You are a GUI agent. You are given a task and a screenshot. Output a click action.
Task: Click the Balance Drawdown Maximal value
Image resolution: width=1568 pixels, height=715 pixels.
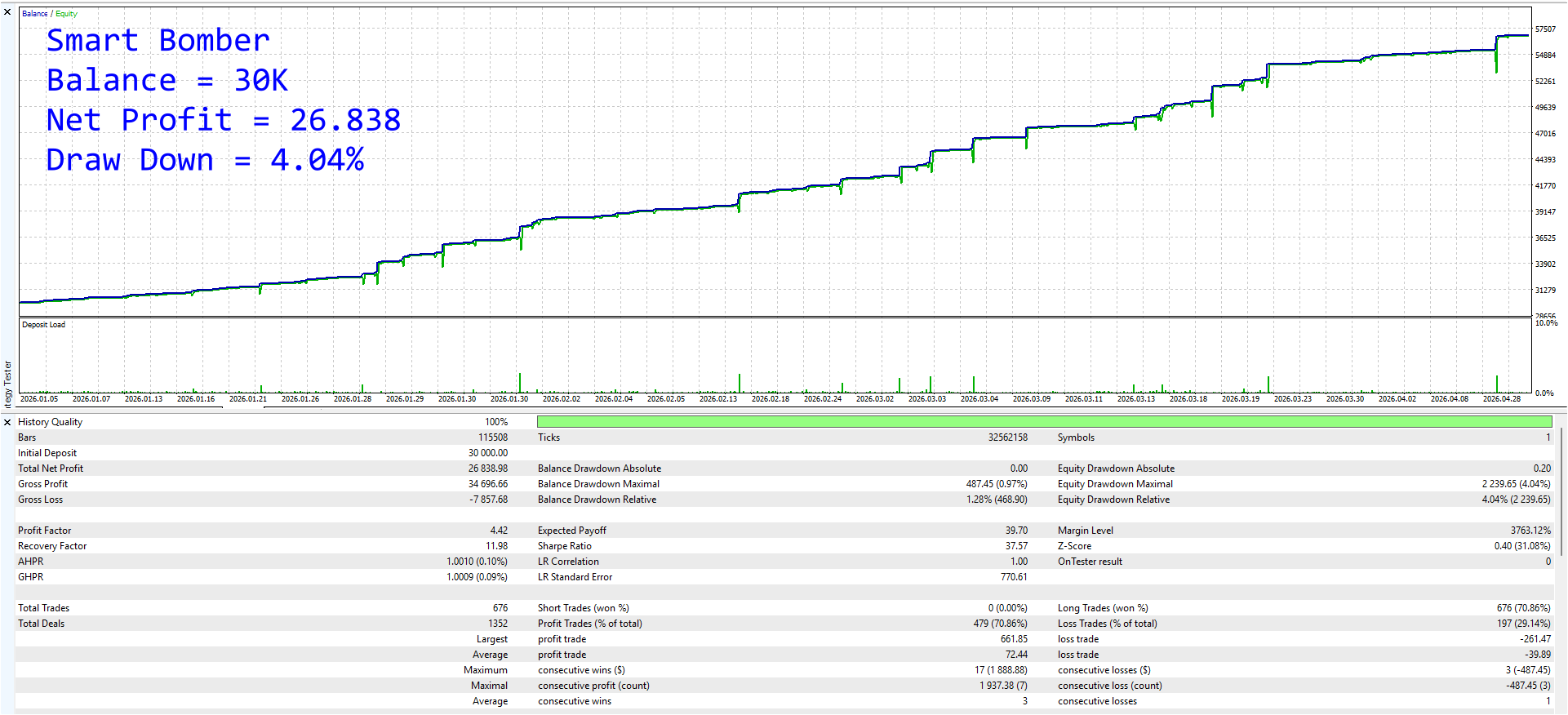coord(997,484)
